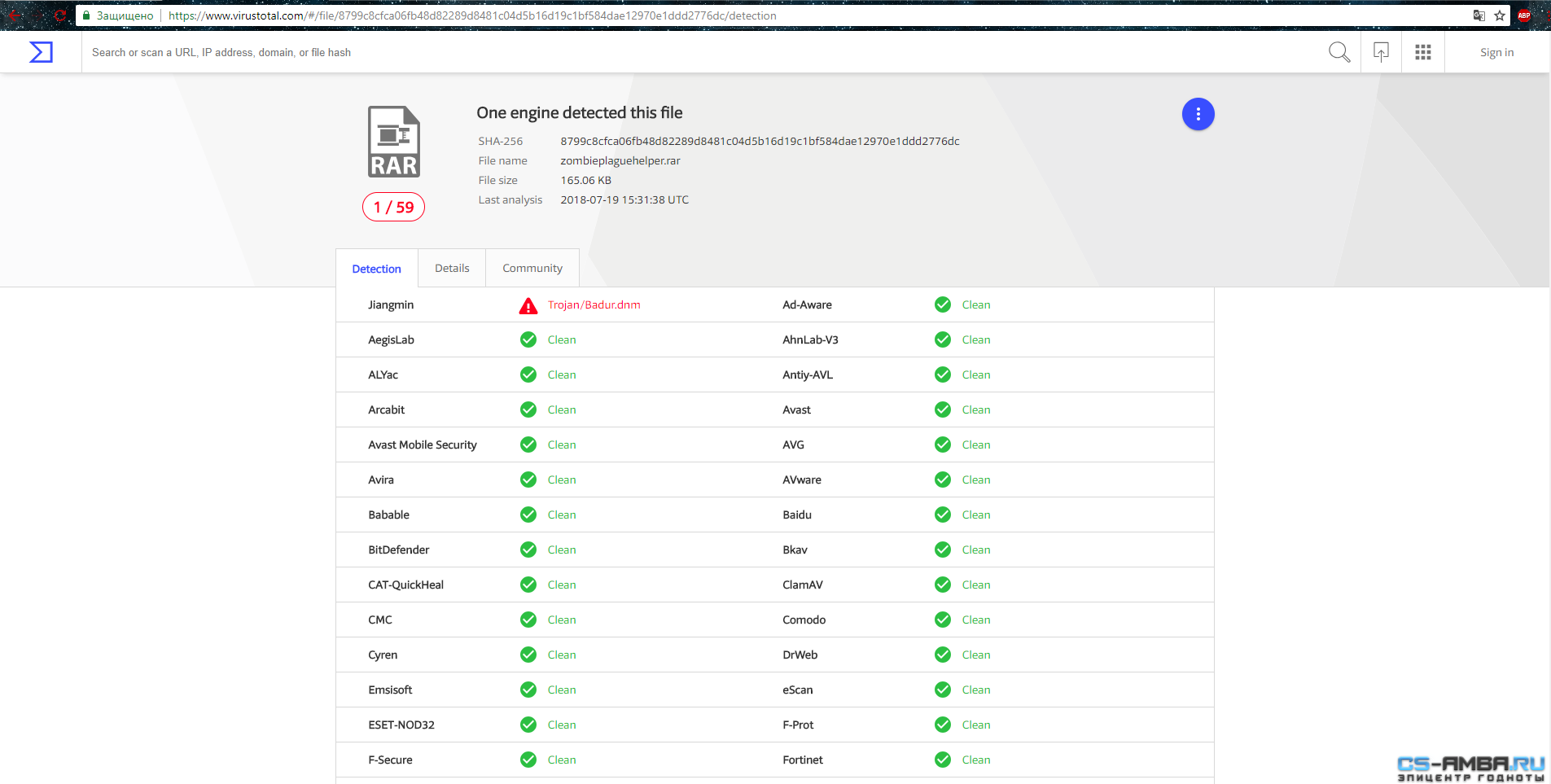Click the magnifying glass search icon
1551x784 pixels.
pos(1339,52)
